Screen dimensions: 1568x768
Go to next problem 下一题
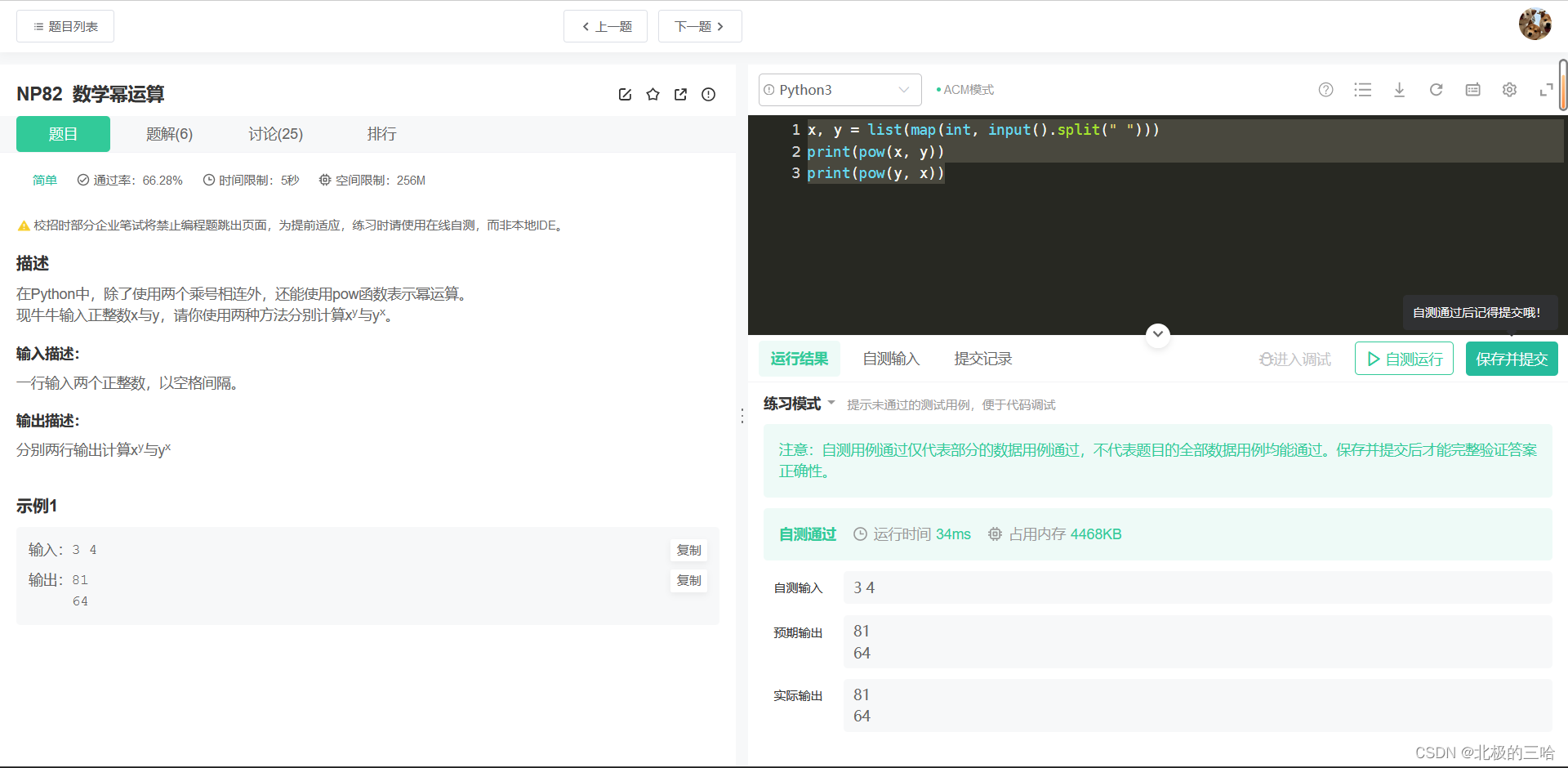pos(700,26)
